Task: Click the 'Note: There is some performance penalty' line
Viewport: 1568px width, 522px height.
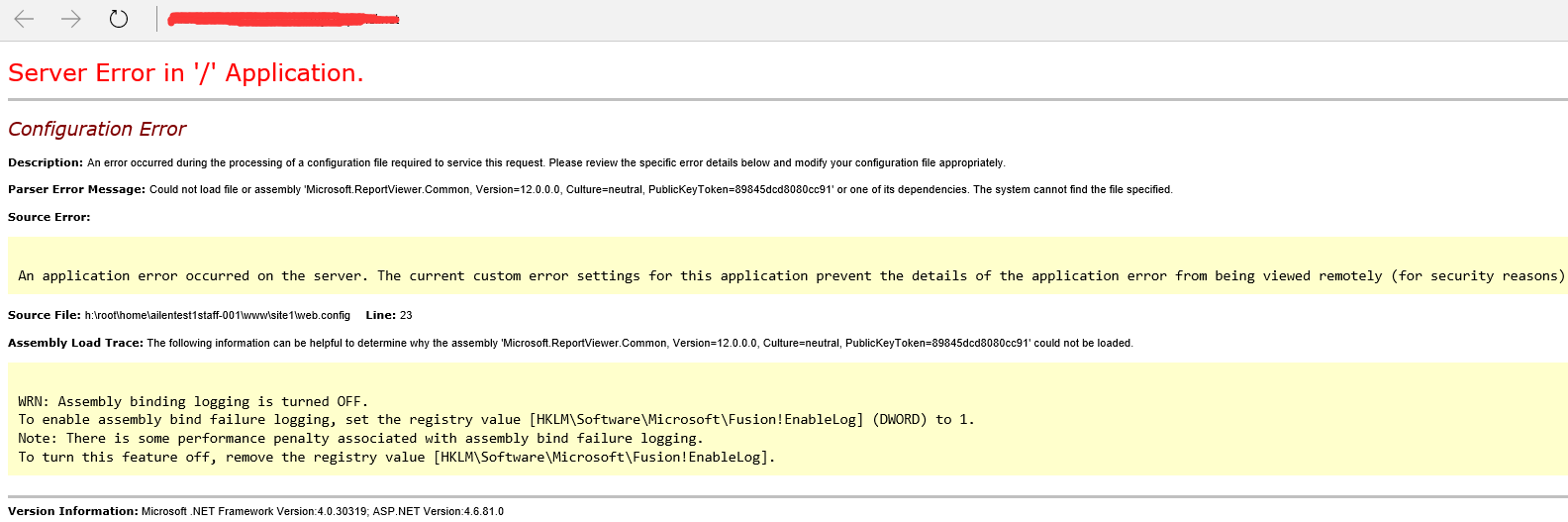Action: coord(360,438)
